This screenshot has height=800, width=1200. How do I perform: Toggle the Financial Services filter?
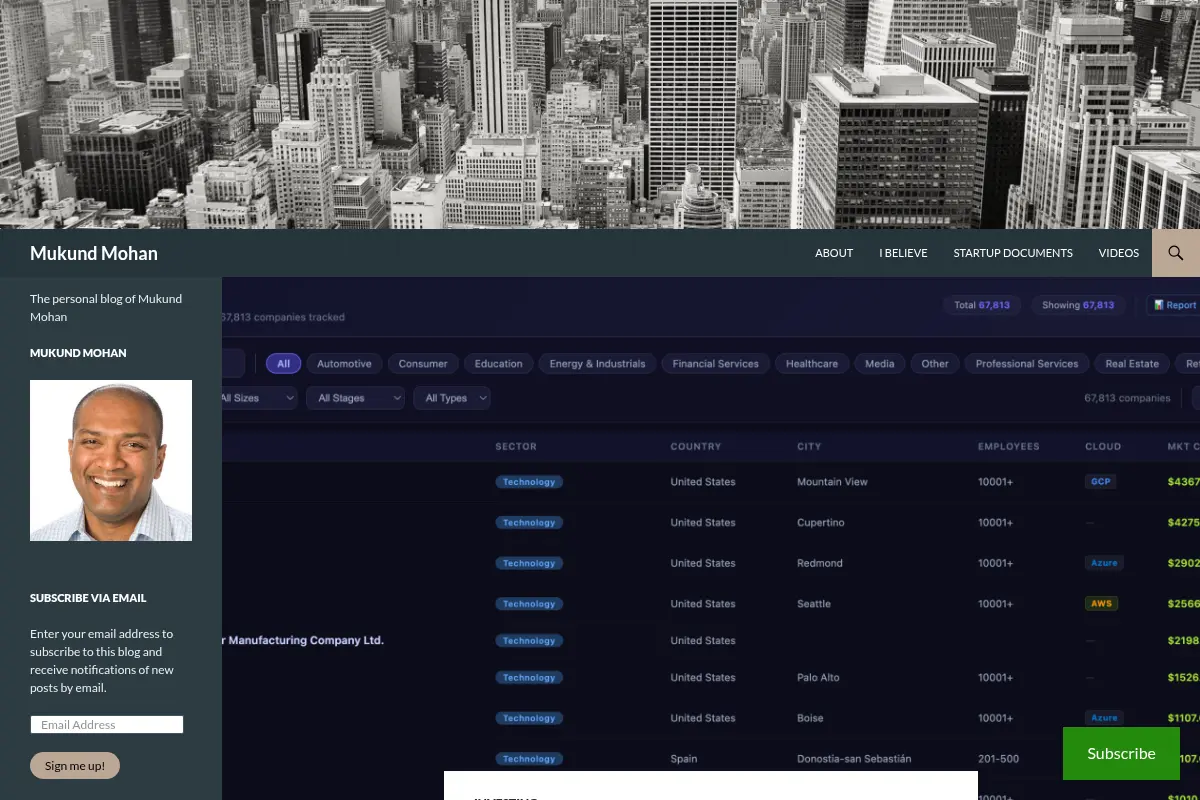(x=716, y=364)
